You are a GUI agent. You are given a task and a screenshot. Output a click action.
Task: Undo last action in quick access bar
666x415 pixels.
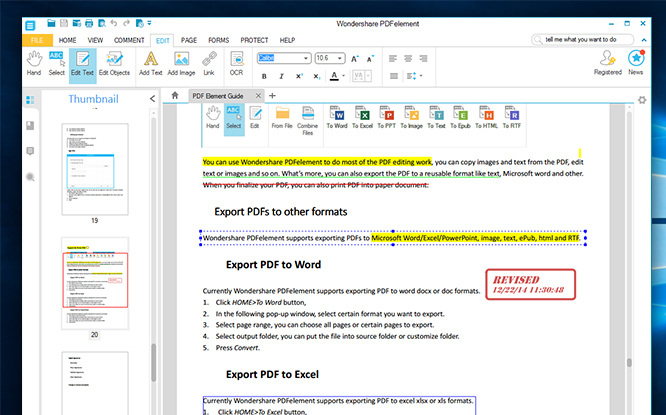coord(114,23)
